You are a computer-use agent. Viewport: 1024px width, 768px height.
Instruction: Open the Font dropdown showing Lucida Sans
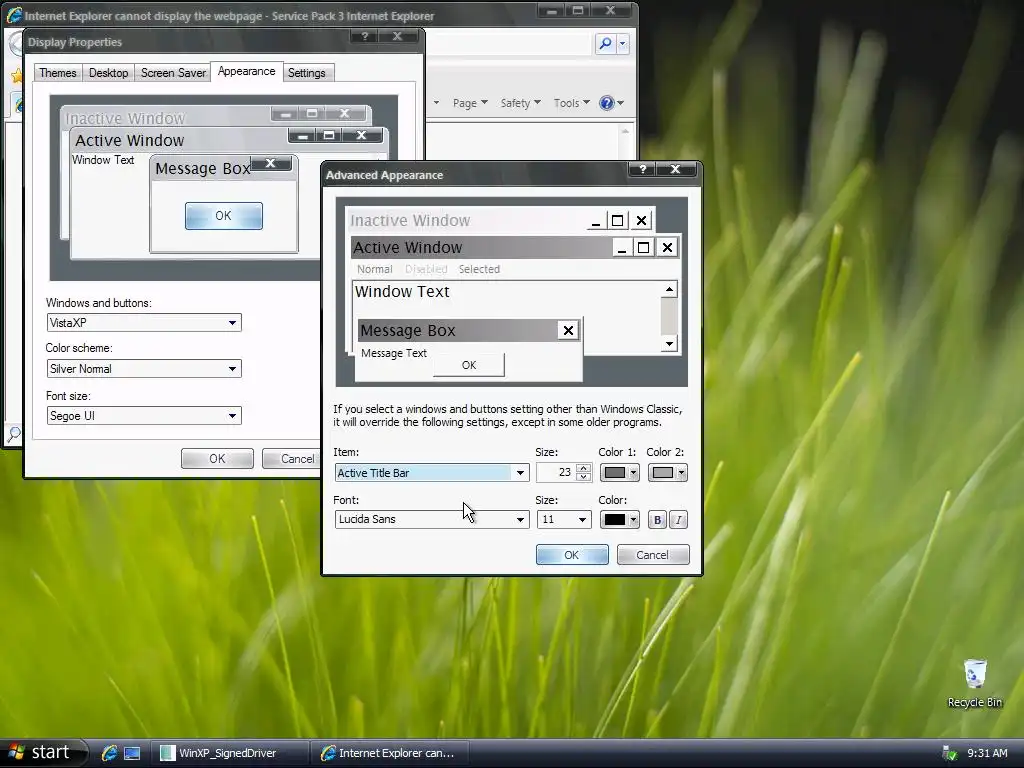432,519
